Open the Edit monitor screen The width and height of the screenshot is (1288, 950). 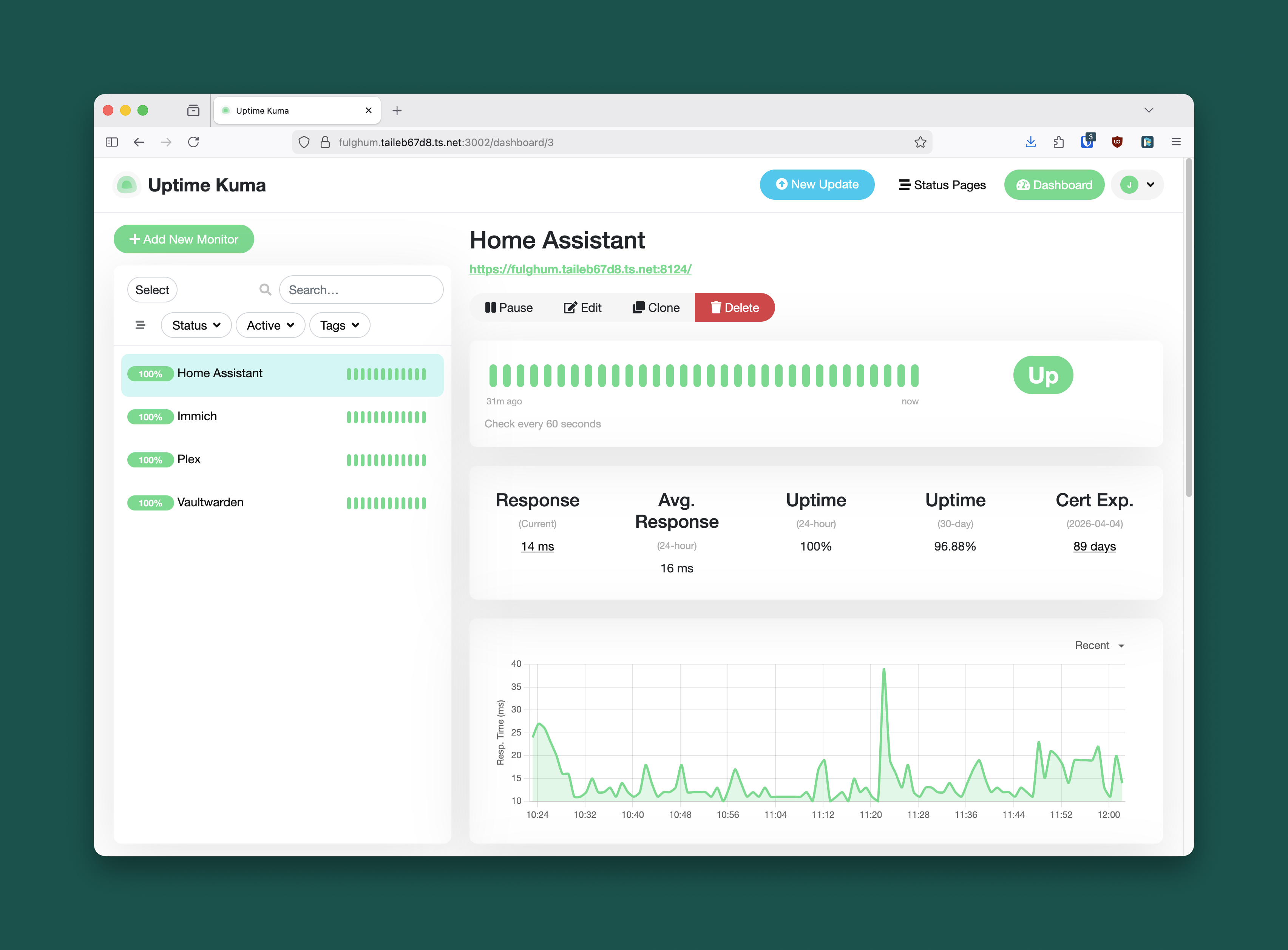[583, 307]
